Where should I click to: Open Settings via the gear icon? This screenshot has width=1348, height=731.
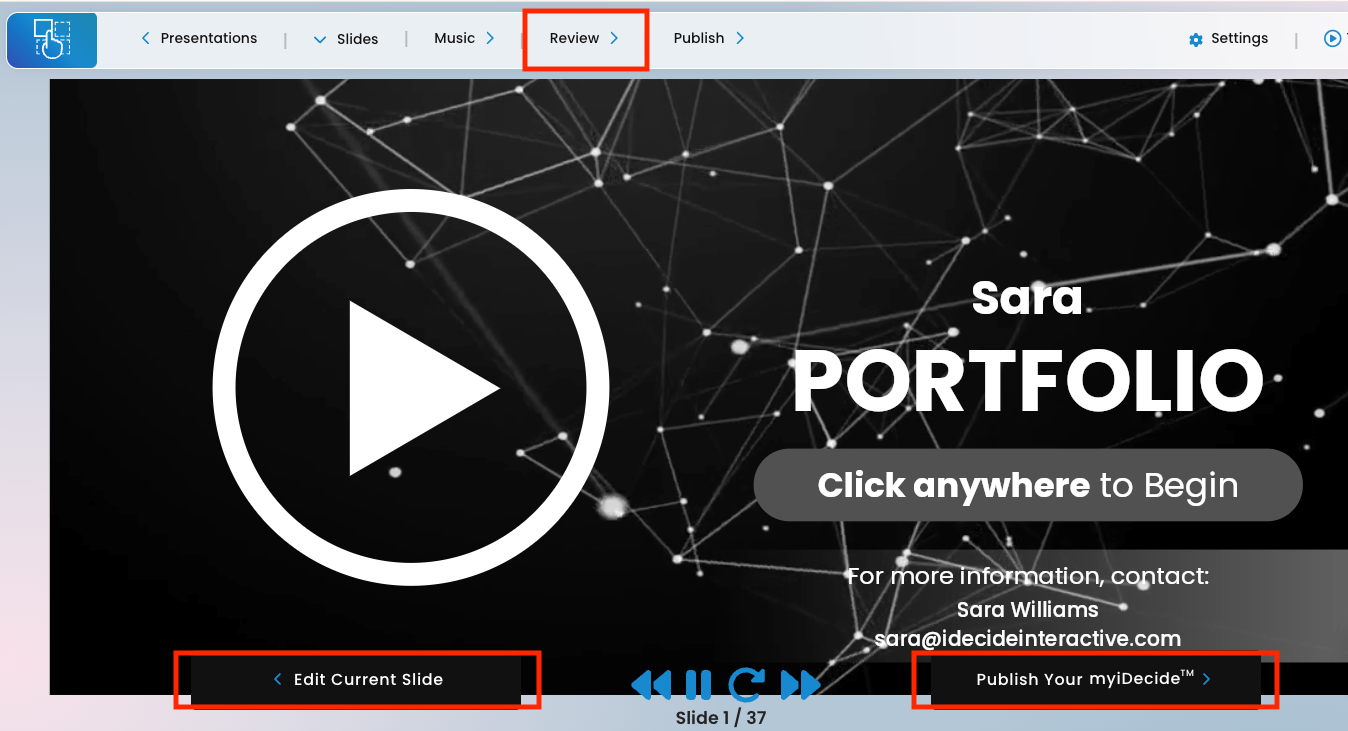pos(1196,40)
